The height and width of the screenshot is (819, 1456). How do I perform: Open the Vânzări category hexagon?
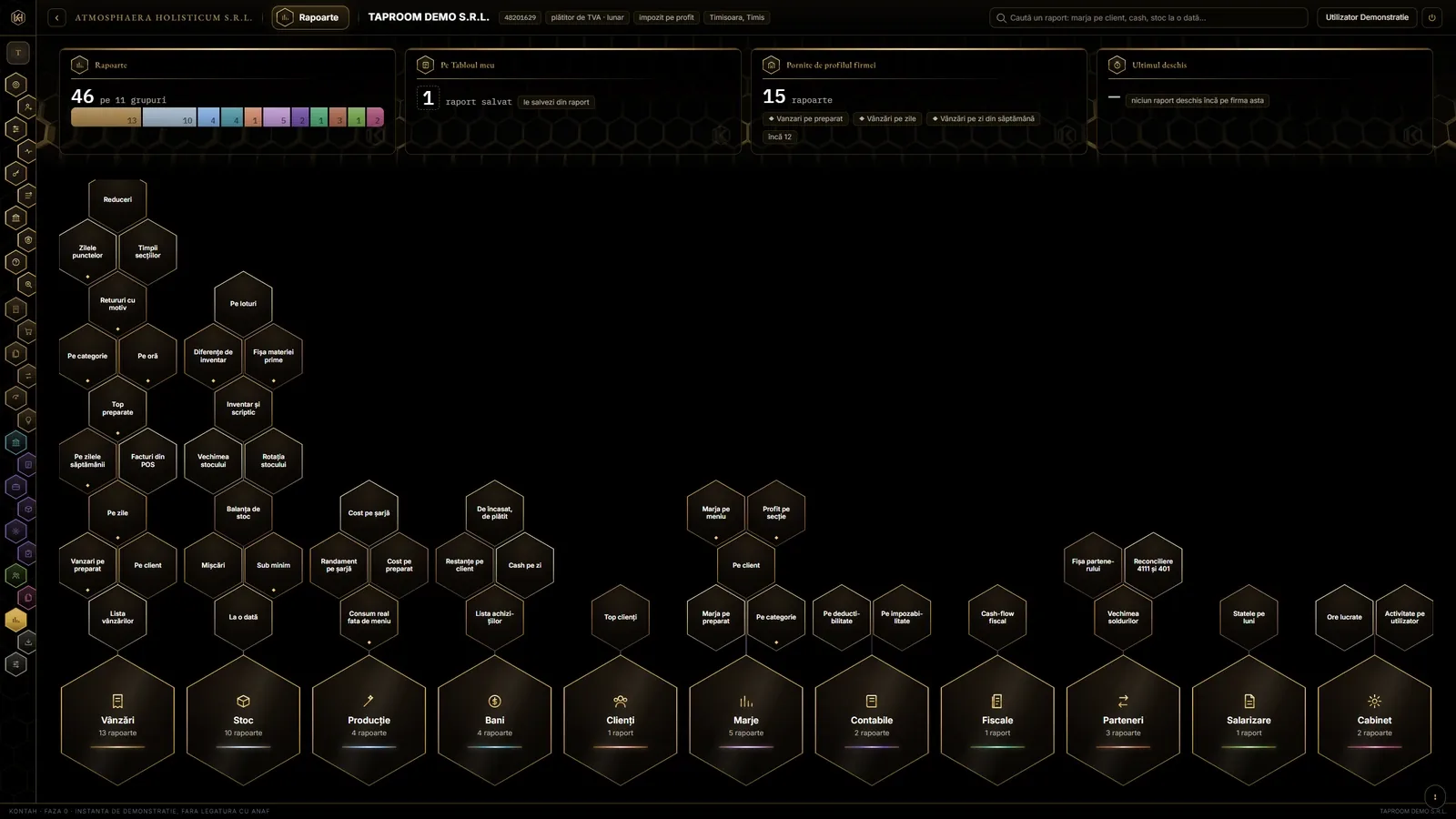[117, 720]
